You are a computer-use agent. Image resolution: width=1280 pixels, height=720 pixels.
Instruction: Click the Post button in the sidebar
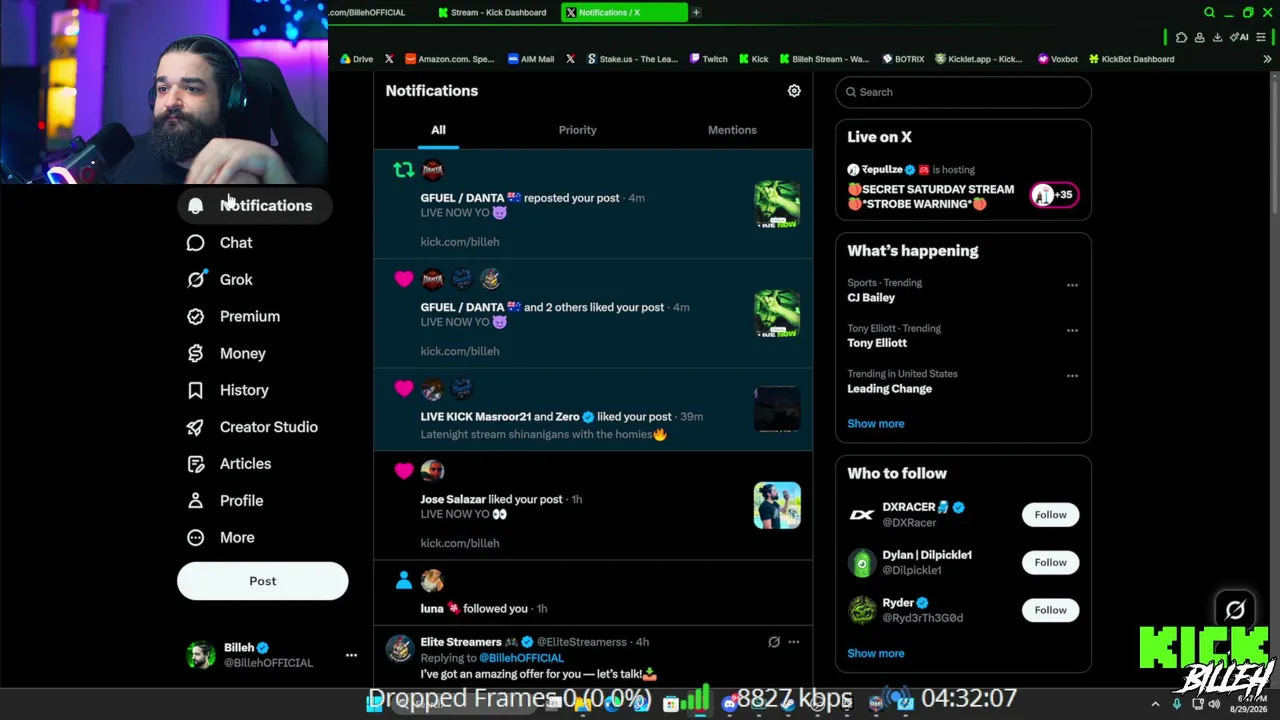coord(263,581)
